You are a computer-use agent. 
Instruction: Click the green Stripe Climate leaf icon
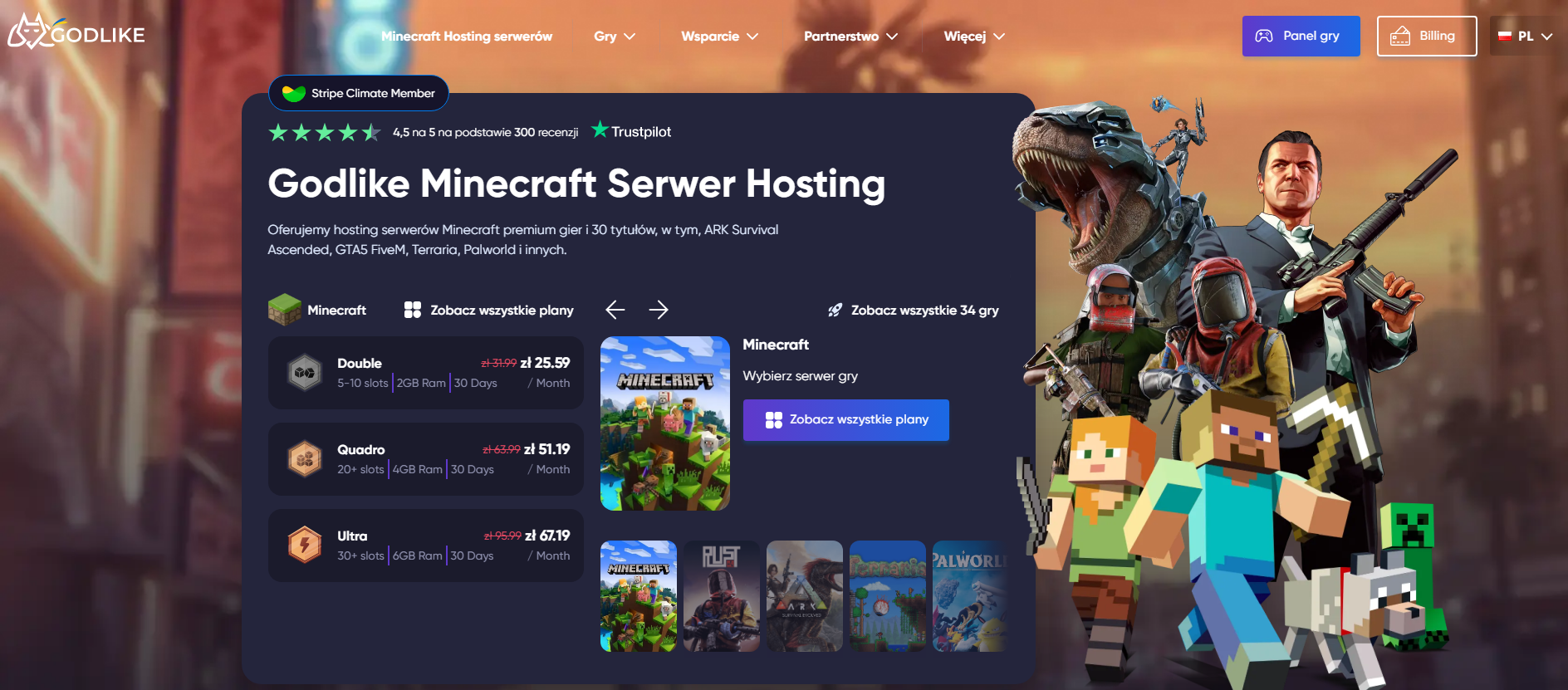coord(293,93)
